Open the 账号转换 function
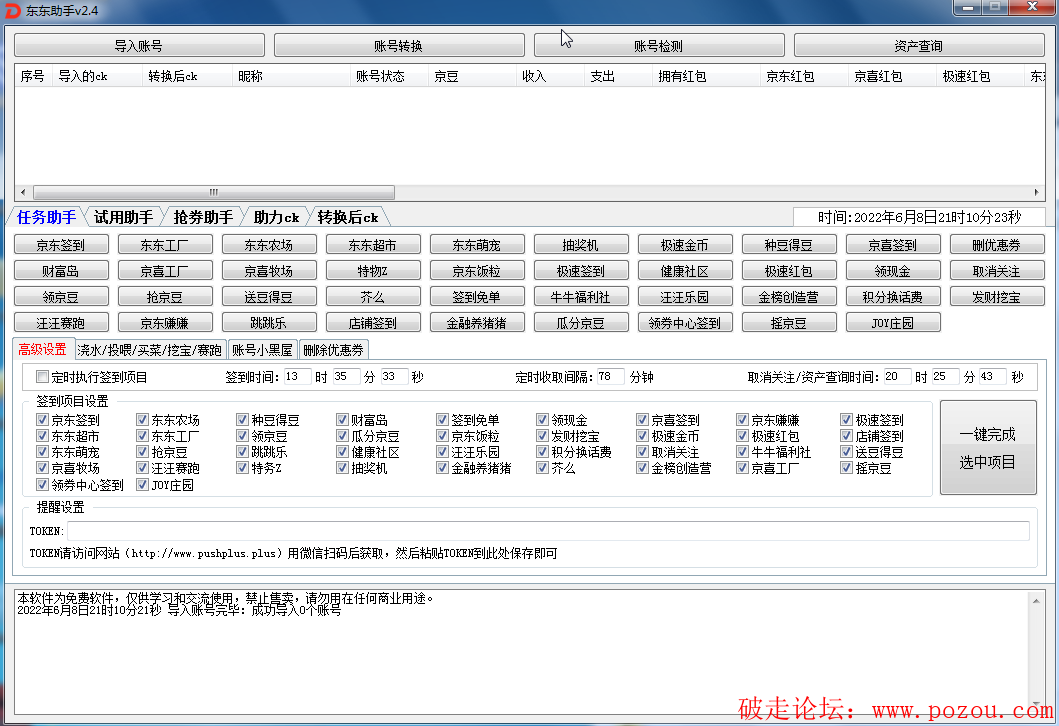Screen dimensions: 1059x726 click(399, 45)
